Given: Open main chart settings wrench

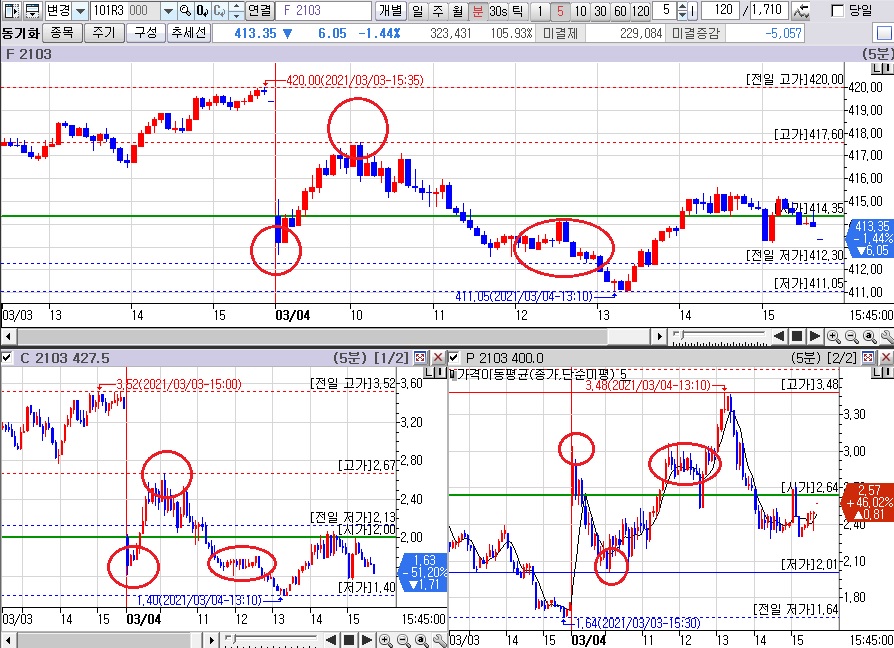Looking at the screenshot, I should pos(887,337).
